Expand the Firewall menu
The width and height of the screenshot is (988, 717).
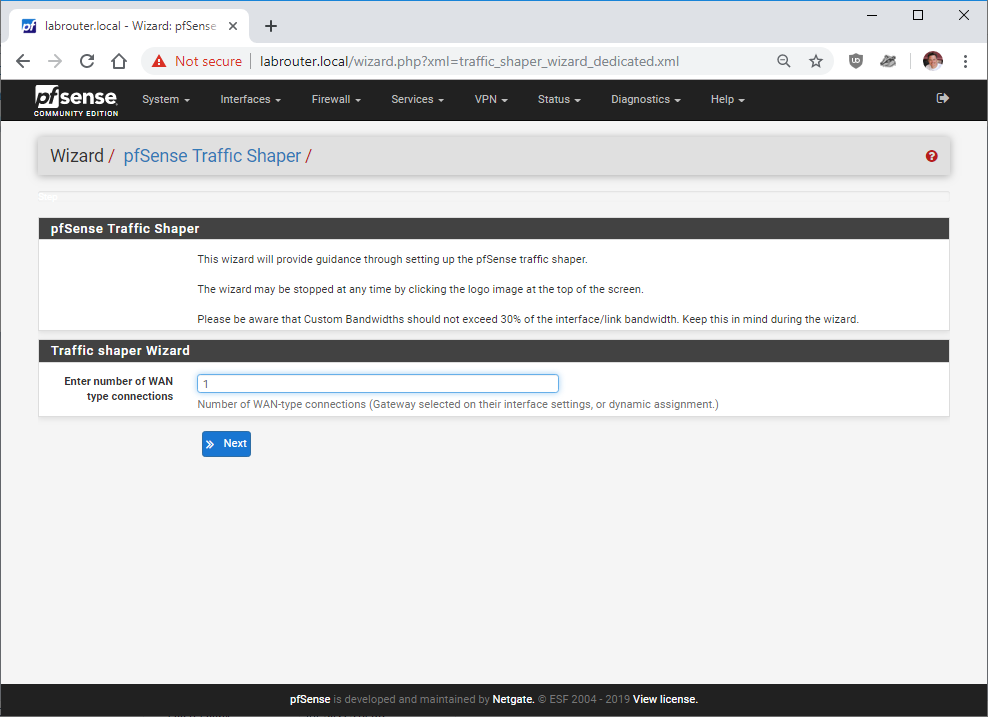point(336,100)
